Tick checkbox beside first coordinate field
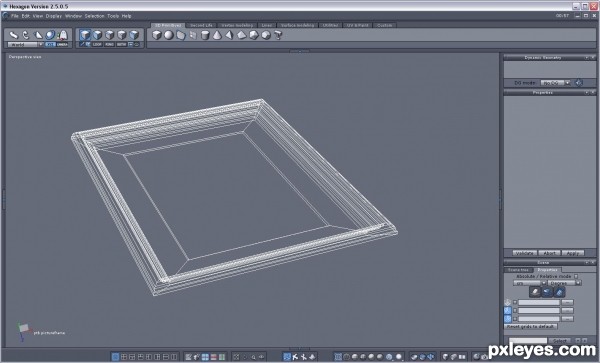This screenshot has width=600, height=363. pyautogui.click(x=515, y=303)
